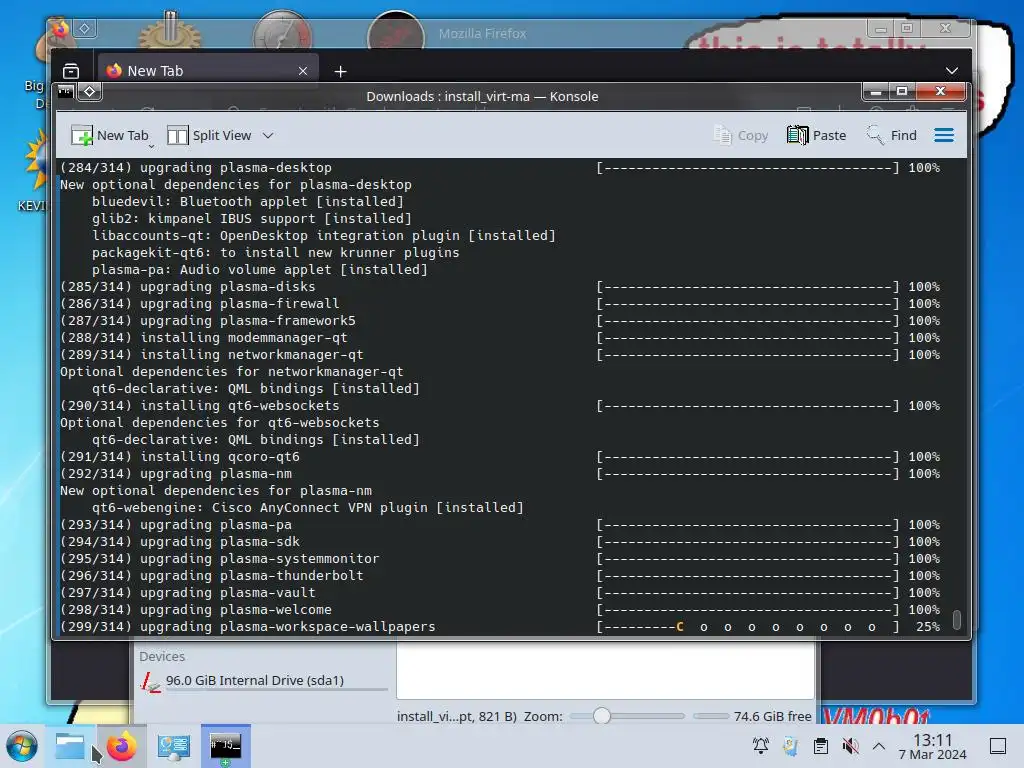
Task: Open System Settings from taskbar
Action: (x=174, y=746)
